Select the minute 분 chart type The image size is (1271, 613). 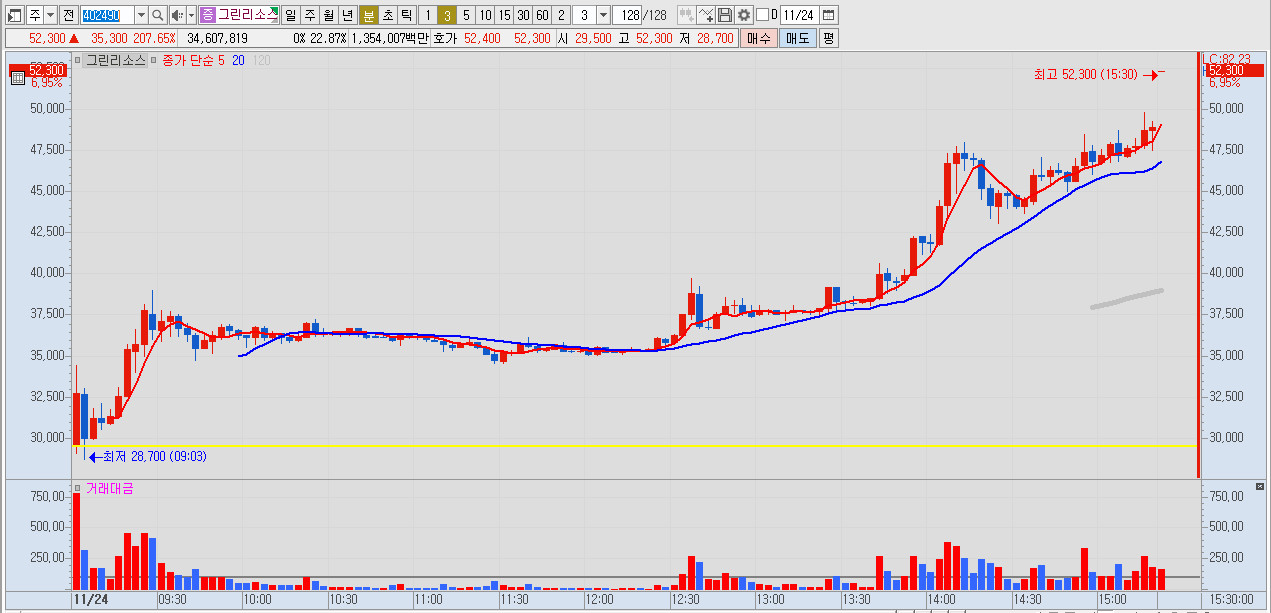pyautogui.click(x=368, y=15)
